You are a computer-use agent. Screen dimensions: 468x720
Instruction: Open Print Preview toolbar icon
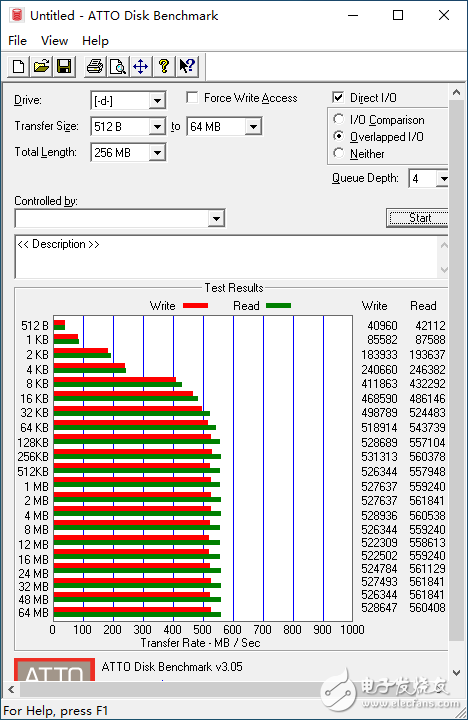point(118,67)
